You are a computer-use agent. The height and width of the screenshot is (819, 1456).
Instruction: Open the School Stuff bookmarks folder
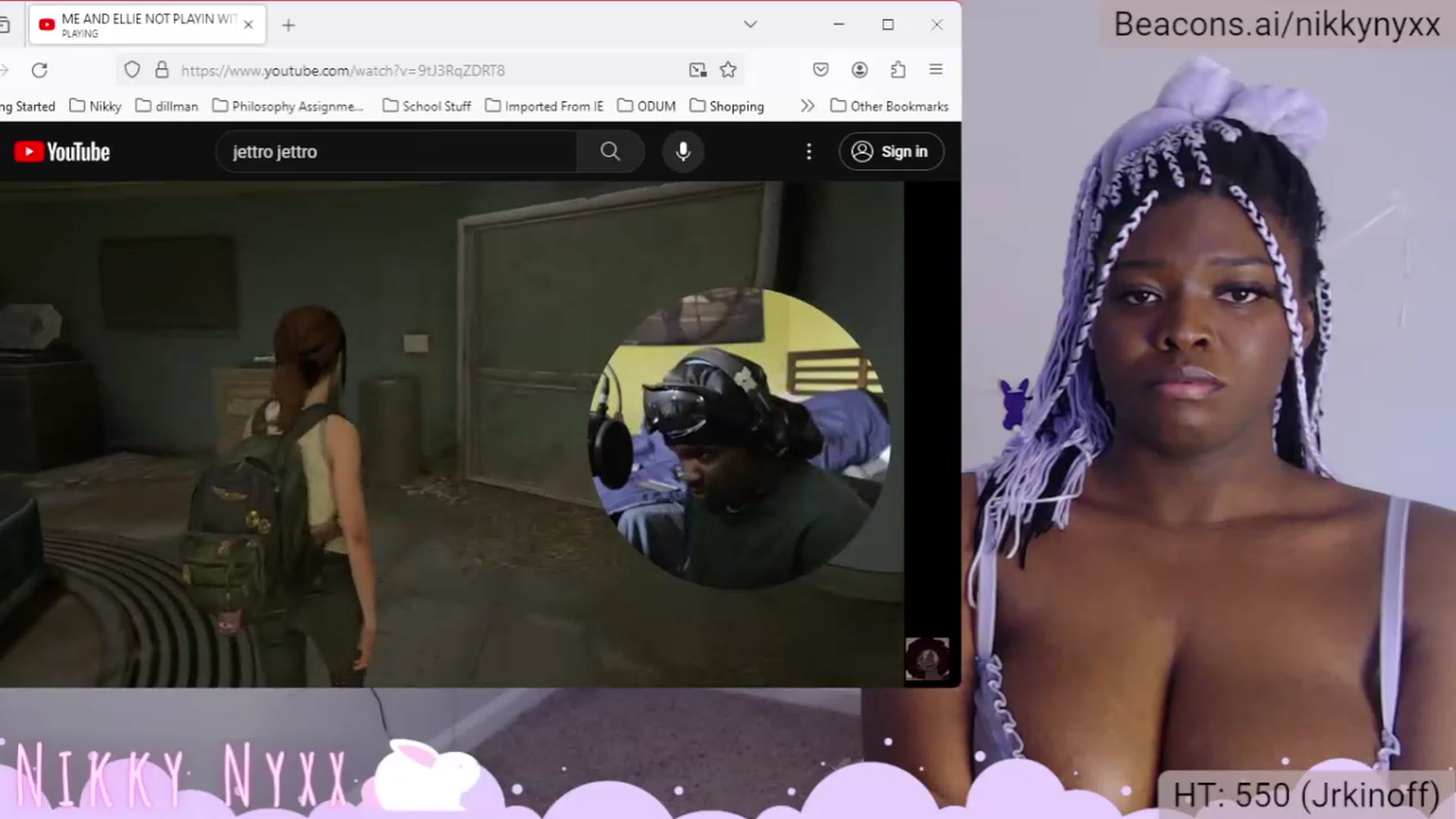(x=427, y=106)
